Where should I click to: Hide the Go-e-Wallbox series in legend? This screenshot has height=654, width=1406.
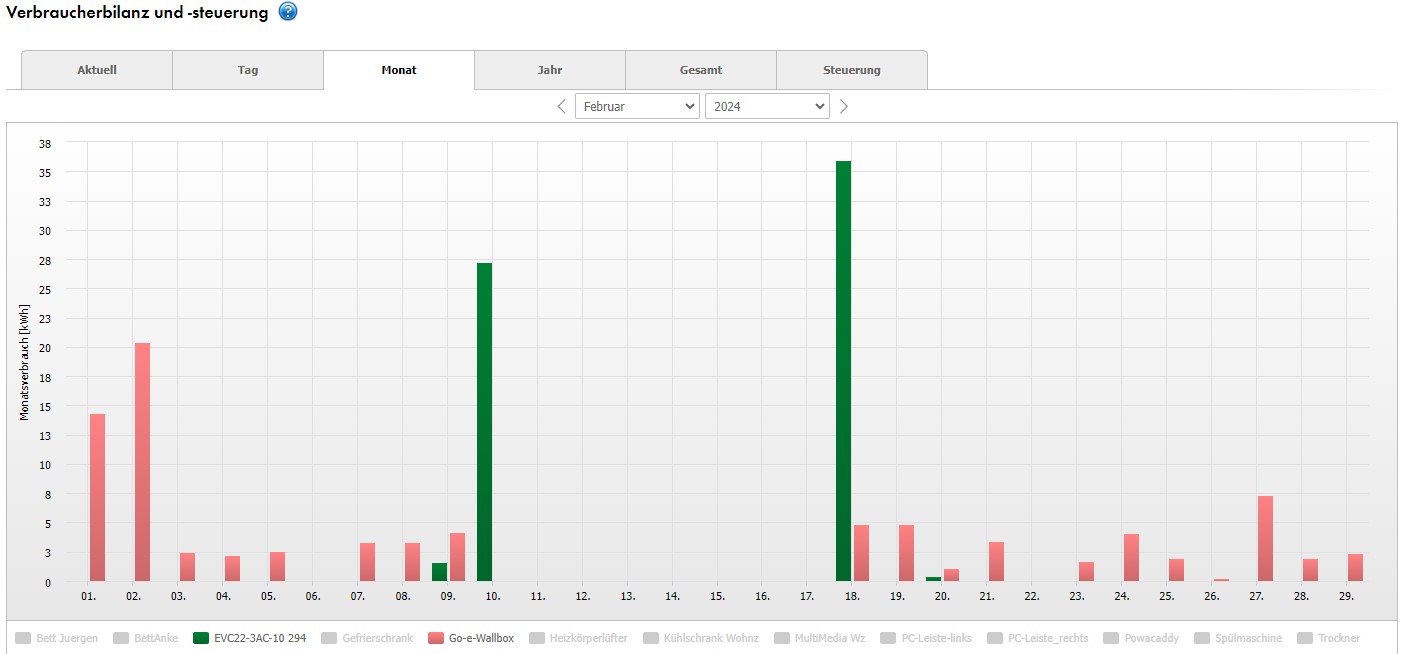[470, 638]
